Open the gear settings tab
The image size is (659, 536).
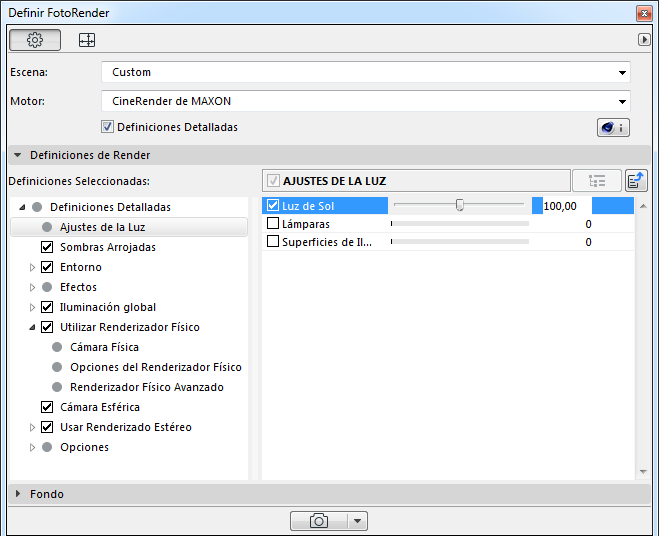coord(35,40)
